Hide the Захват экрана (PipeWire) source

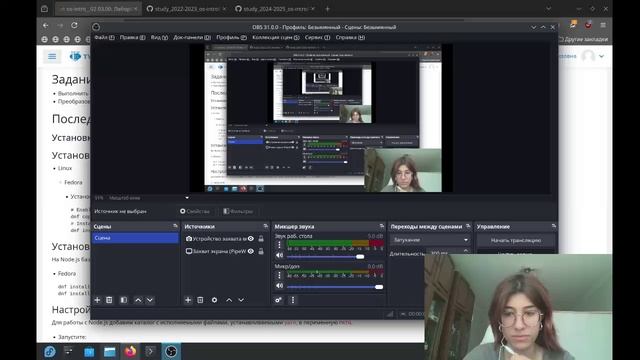point(251,251)
